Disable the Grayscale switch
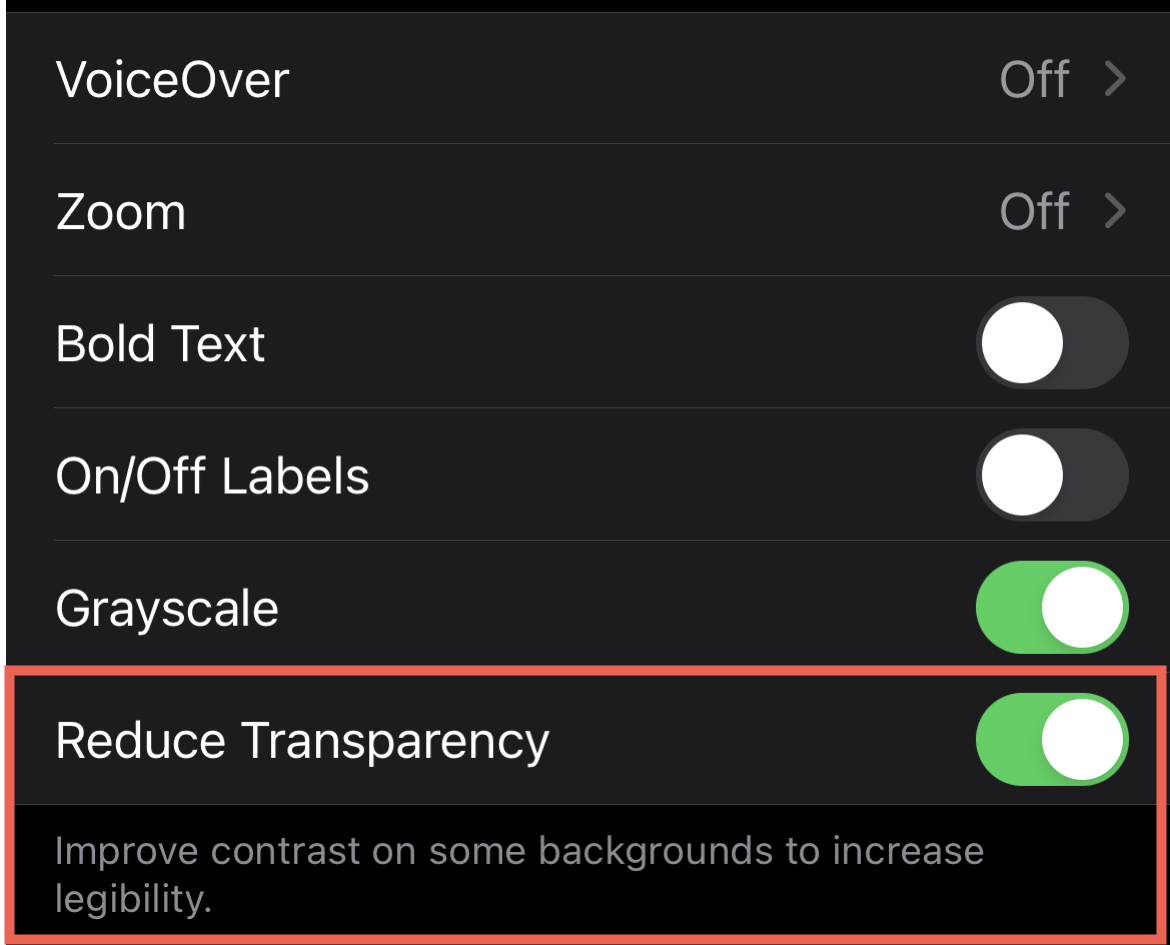The height and width of the screenshot is (945, 1170). click(x=1051, y=607)
